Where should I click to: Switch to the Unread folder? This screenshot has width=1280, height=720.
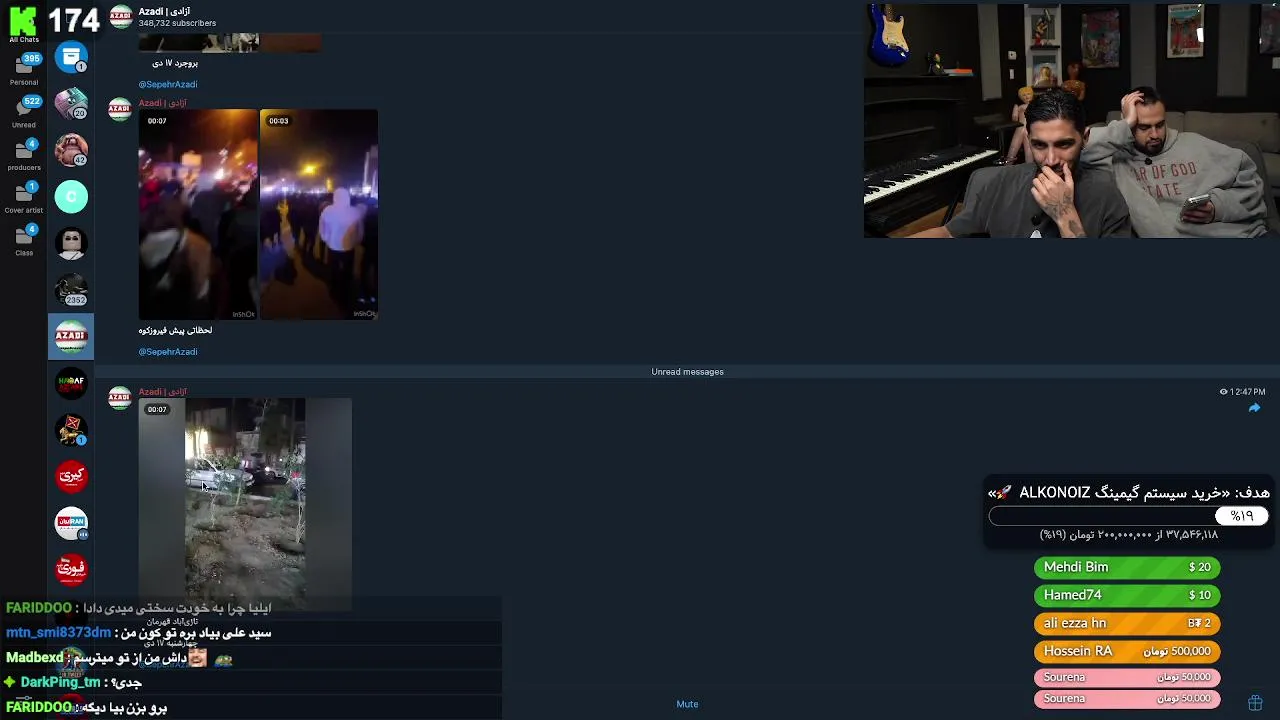(24, 111)
